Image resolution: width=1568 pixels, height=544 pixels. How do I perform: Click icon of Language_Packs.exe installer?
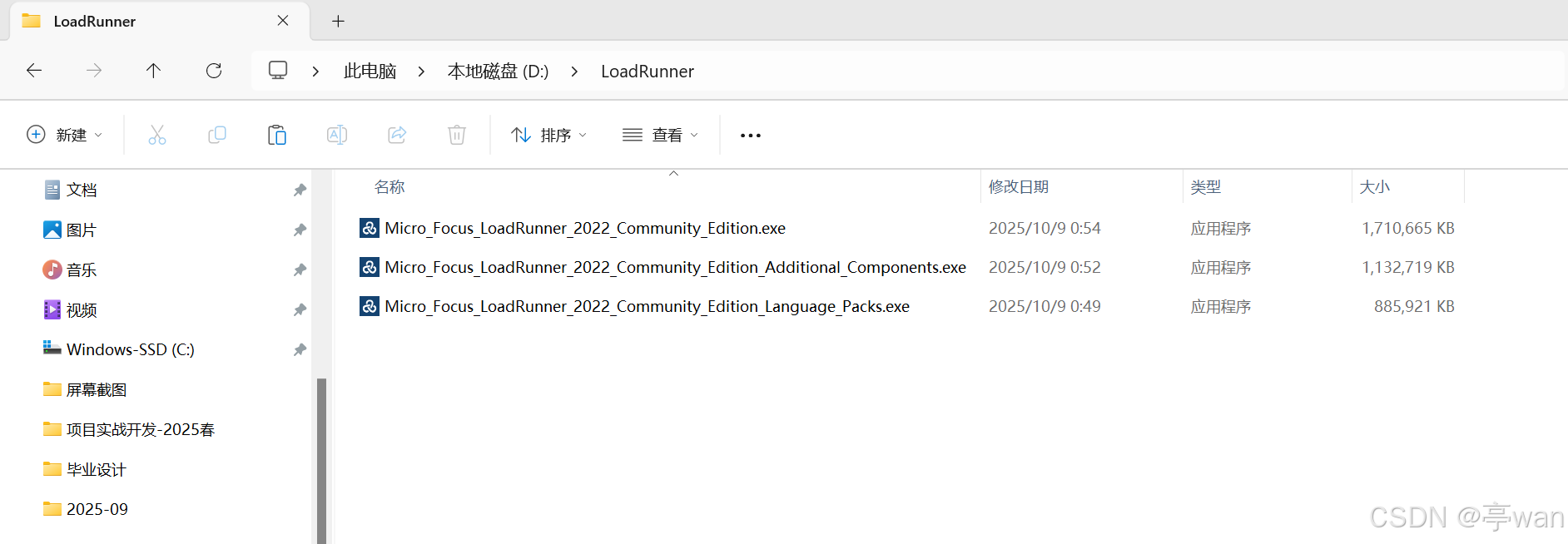click(370, 306)
